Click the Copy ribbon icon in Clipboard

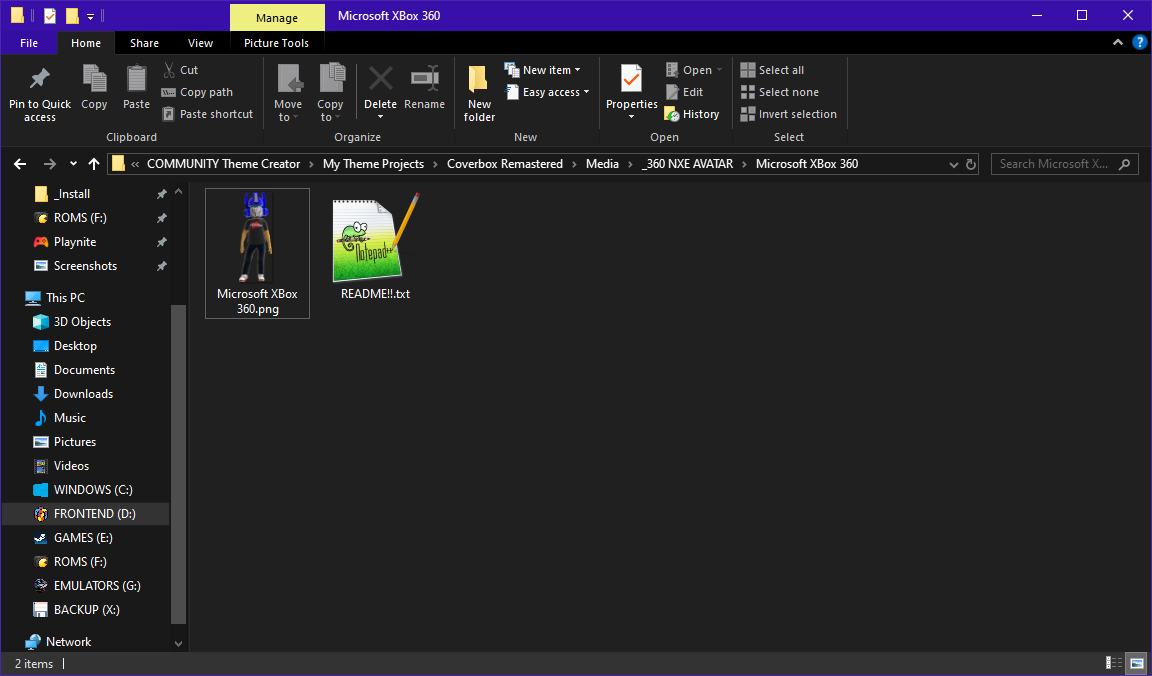point(94,88)
